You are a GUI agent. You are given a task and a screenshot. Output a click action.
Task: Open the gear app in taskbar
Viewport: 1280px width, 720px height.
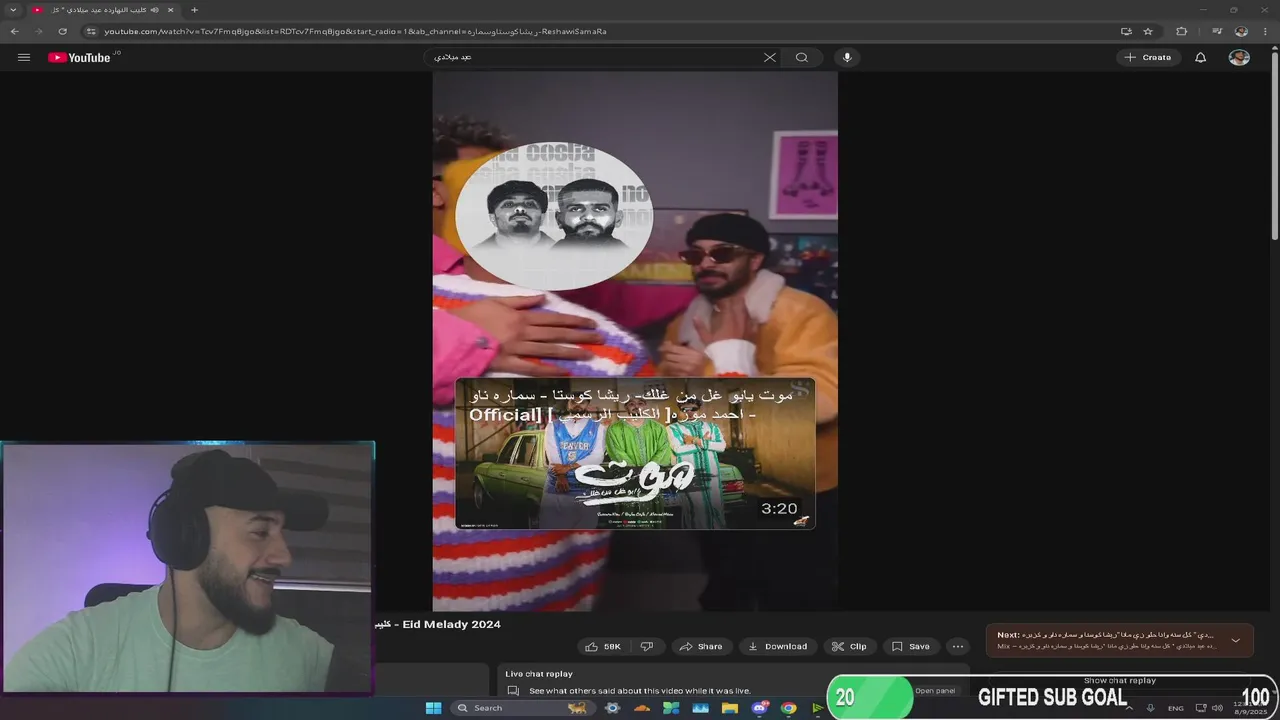(x=613, y=708)
